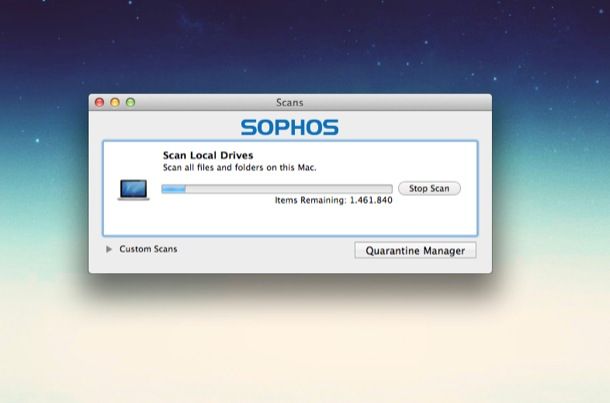Click the blue filled portion of progress bar

coord(174,188)
